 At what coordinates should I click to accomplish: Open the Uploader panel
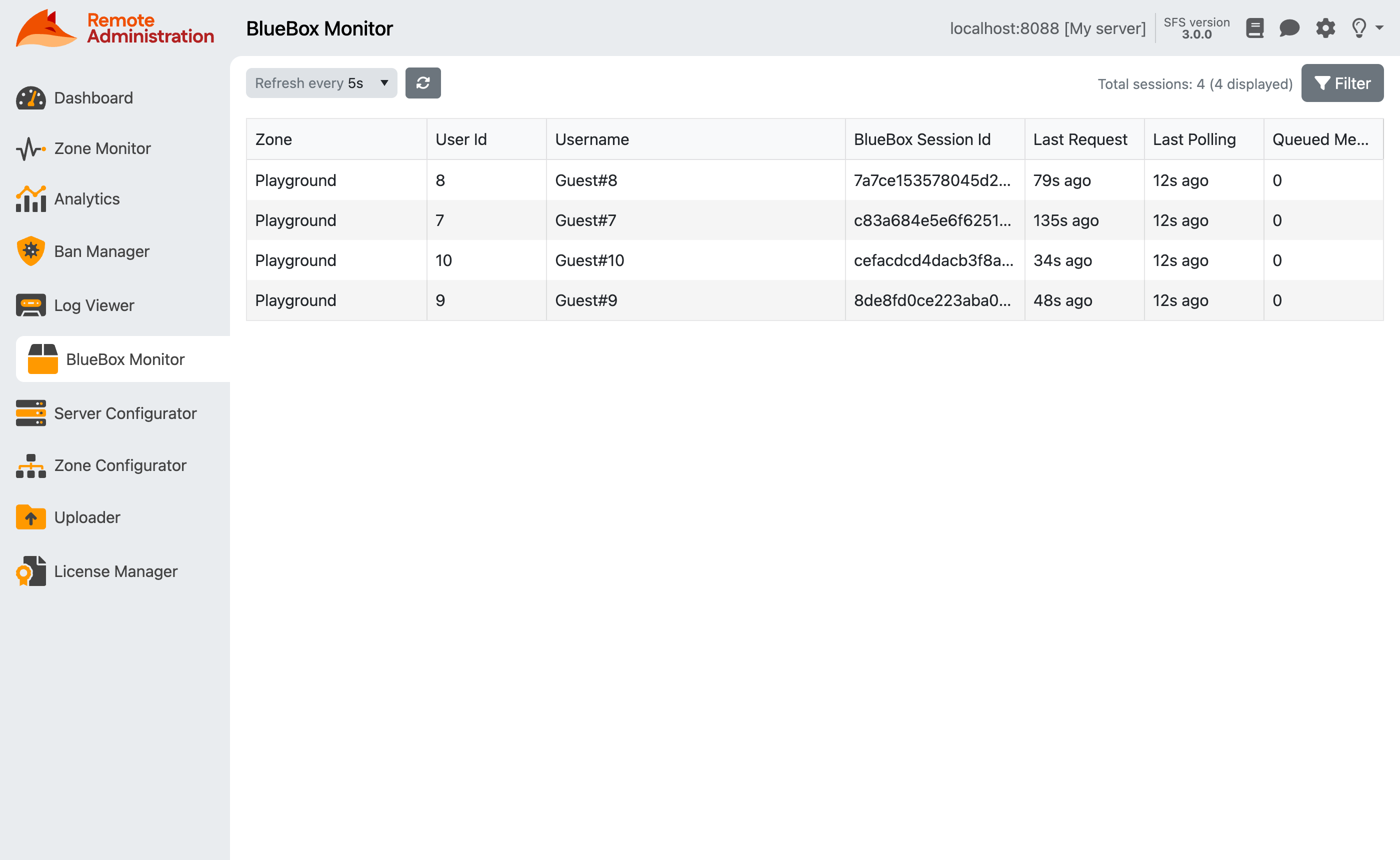pyautogui.click(x=87, y=517)
